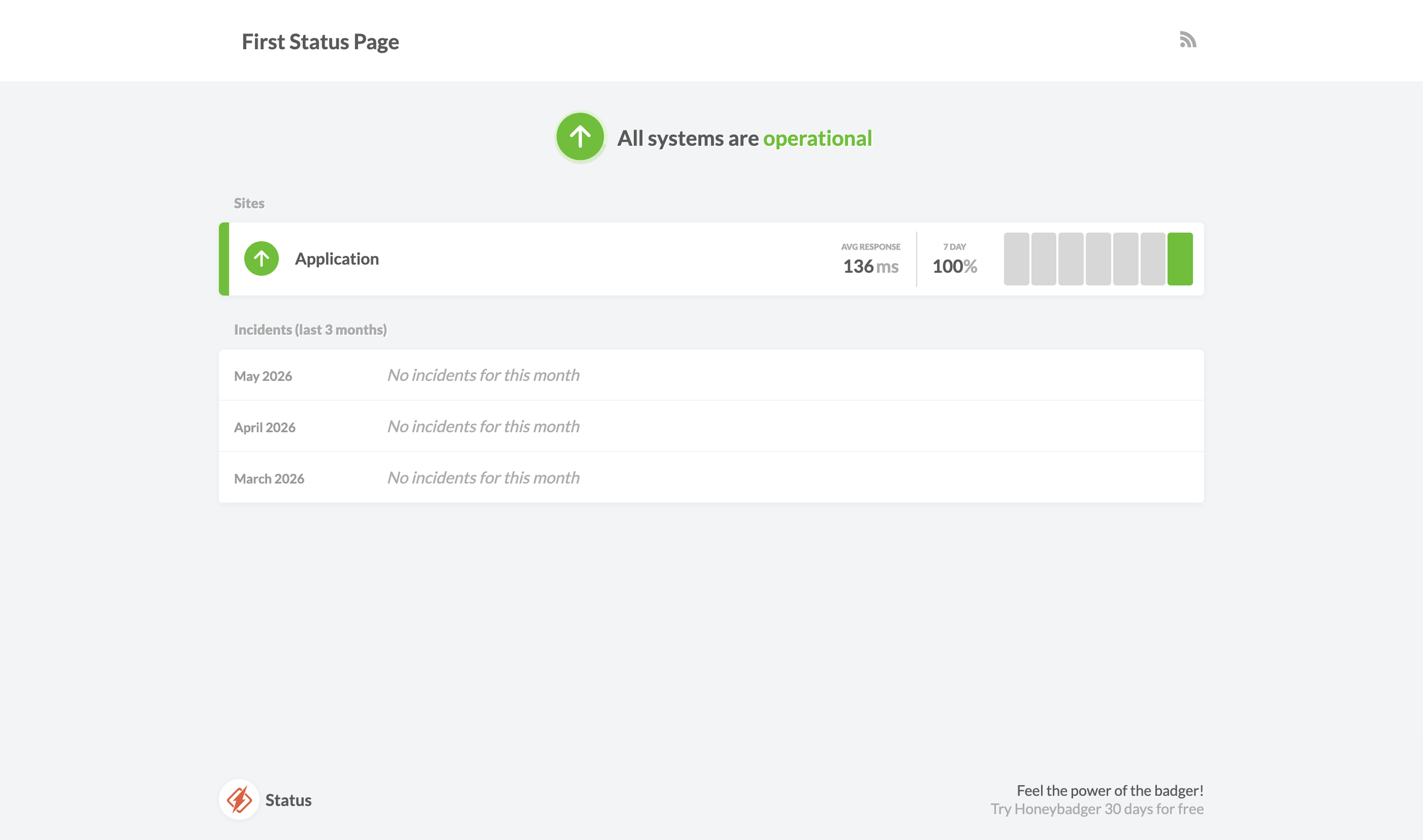This screenshot has width=1423, height=840.
Task: Click the green word operational in headline
Action: click(x=817, y=138)
